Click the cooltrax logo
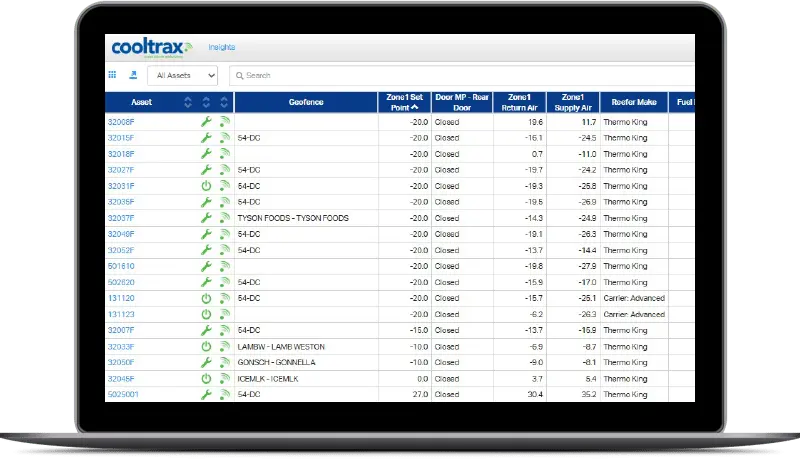 (152, 48)
